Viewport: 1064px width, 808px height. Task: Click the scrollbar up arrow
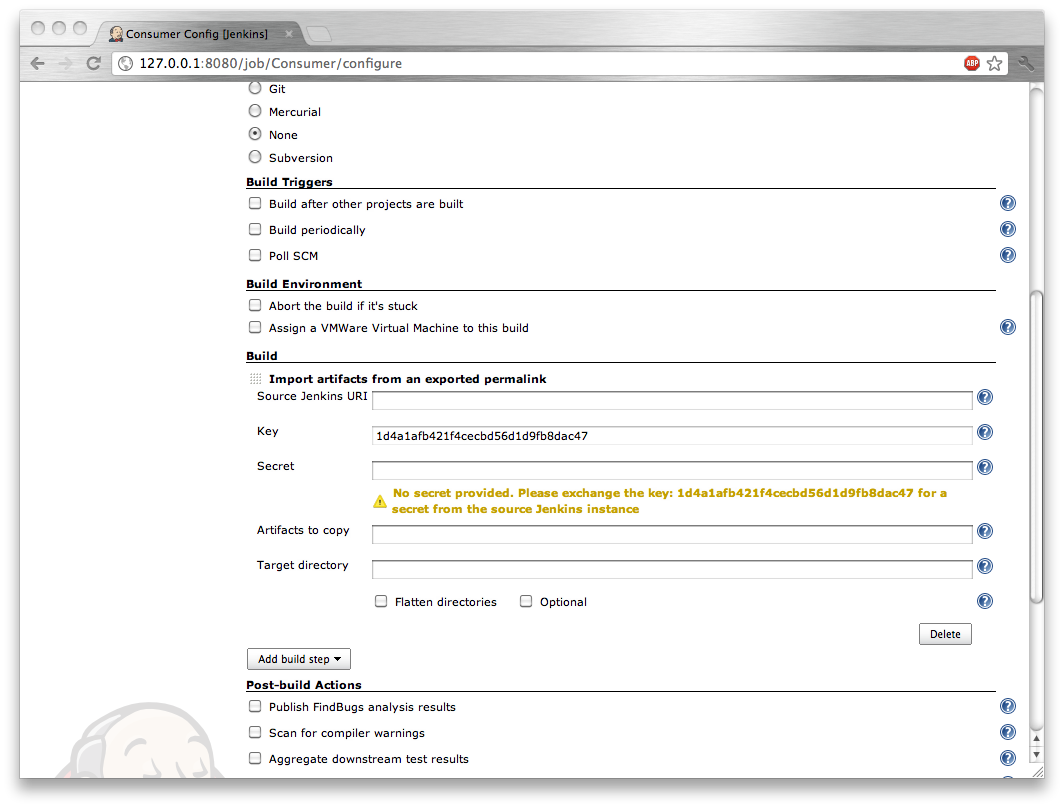pyautogui.click(x=1036, y=738)
